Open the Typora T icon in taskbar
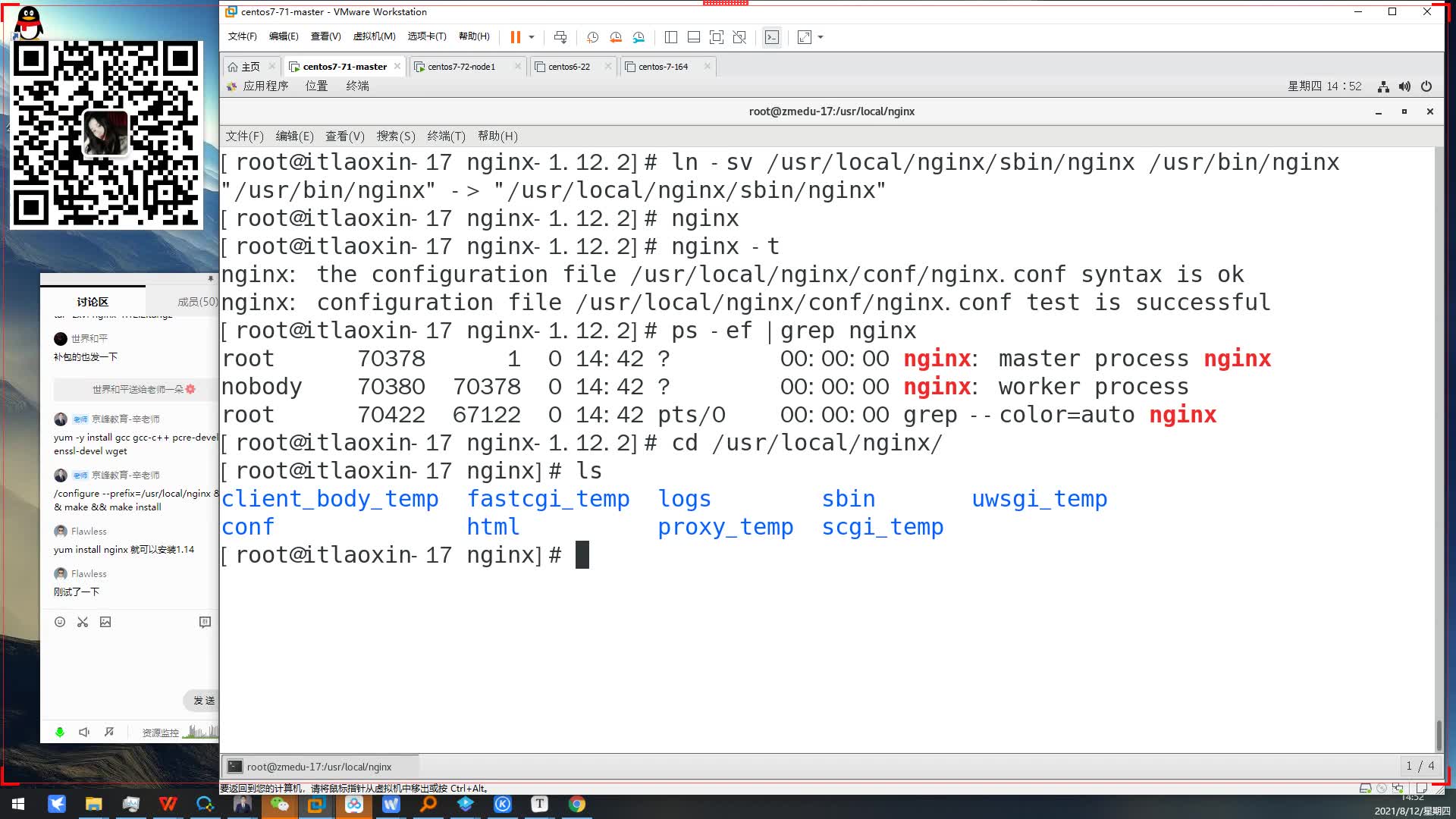1456x819 pixels. (x=539, y=804)
